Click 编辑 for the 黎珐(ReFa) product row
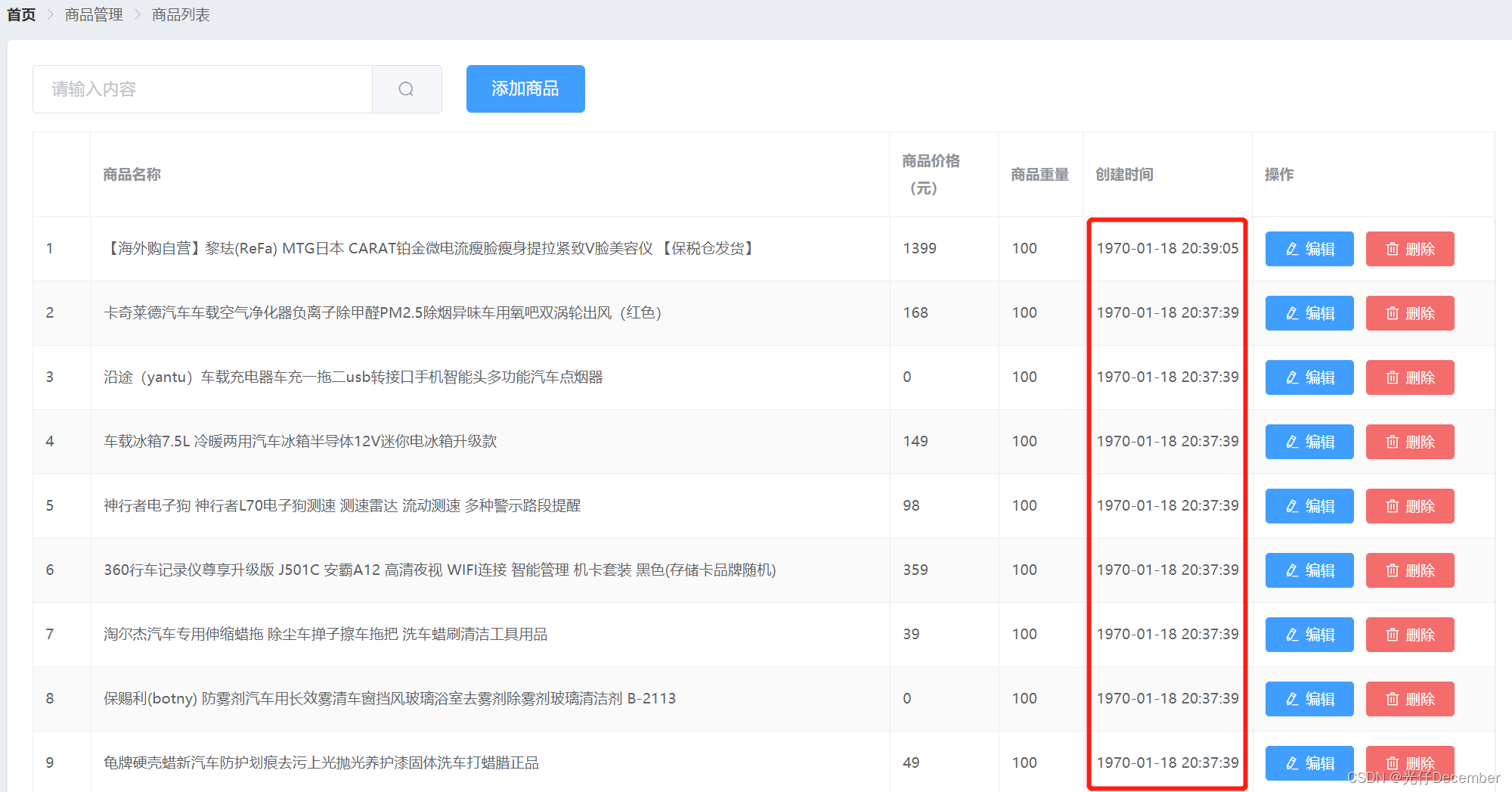Screen dimensions: 1512x792 1309,249
